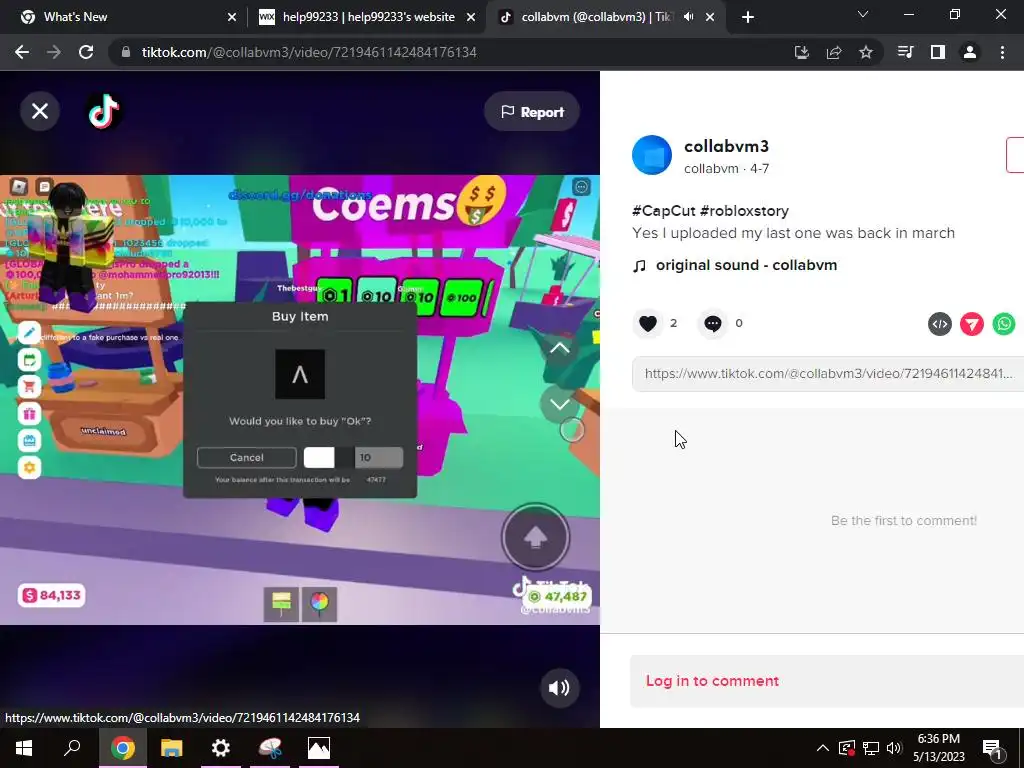Go to previous video arrow
This screenshot has height=768, width=1024.
point(560,348)
